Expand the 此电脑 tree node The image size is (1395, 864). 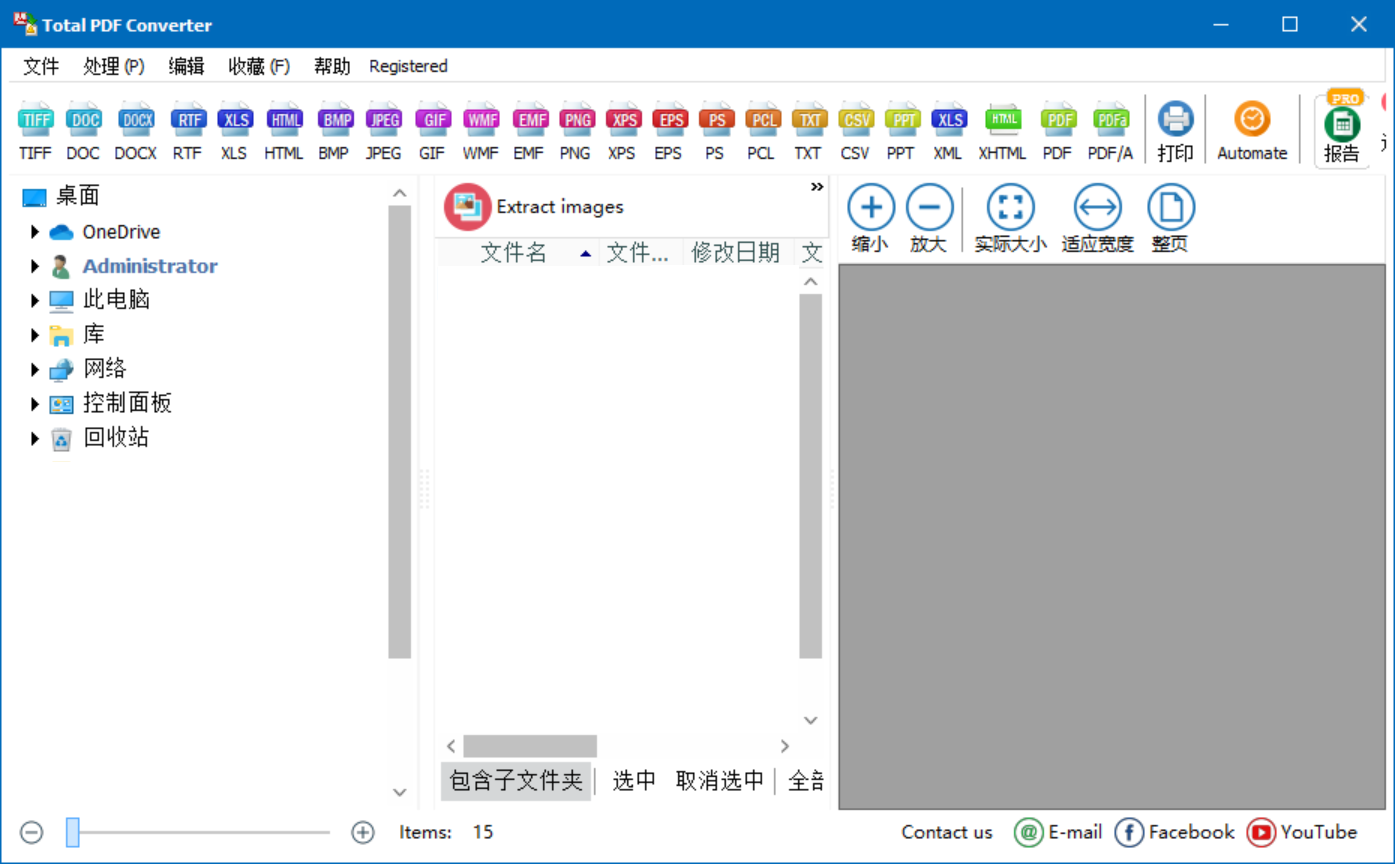click(x=35, y=300)
